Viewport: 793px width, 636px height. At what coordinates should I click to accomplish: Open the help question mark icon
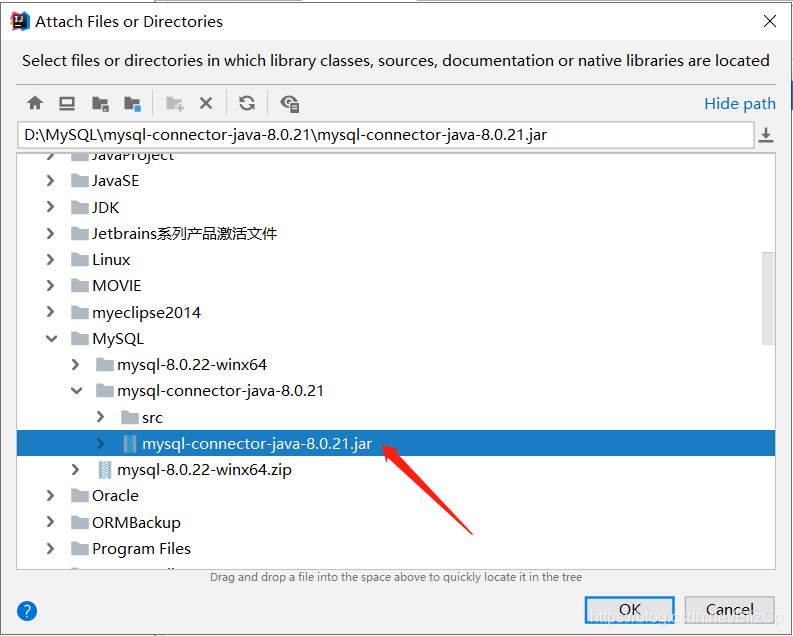click(x=27, y=611)
